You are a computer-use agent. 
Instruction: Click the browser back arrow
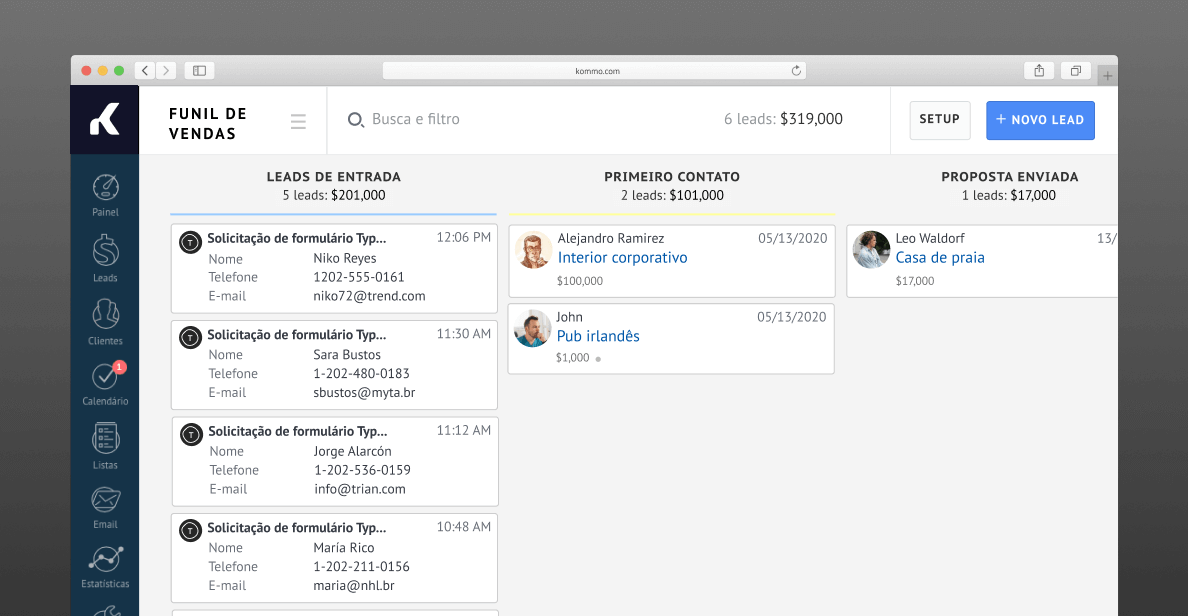(x=146, y=71)
